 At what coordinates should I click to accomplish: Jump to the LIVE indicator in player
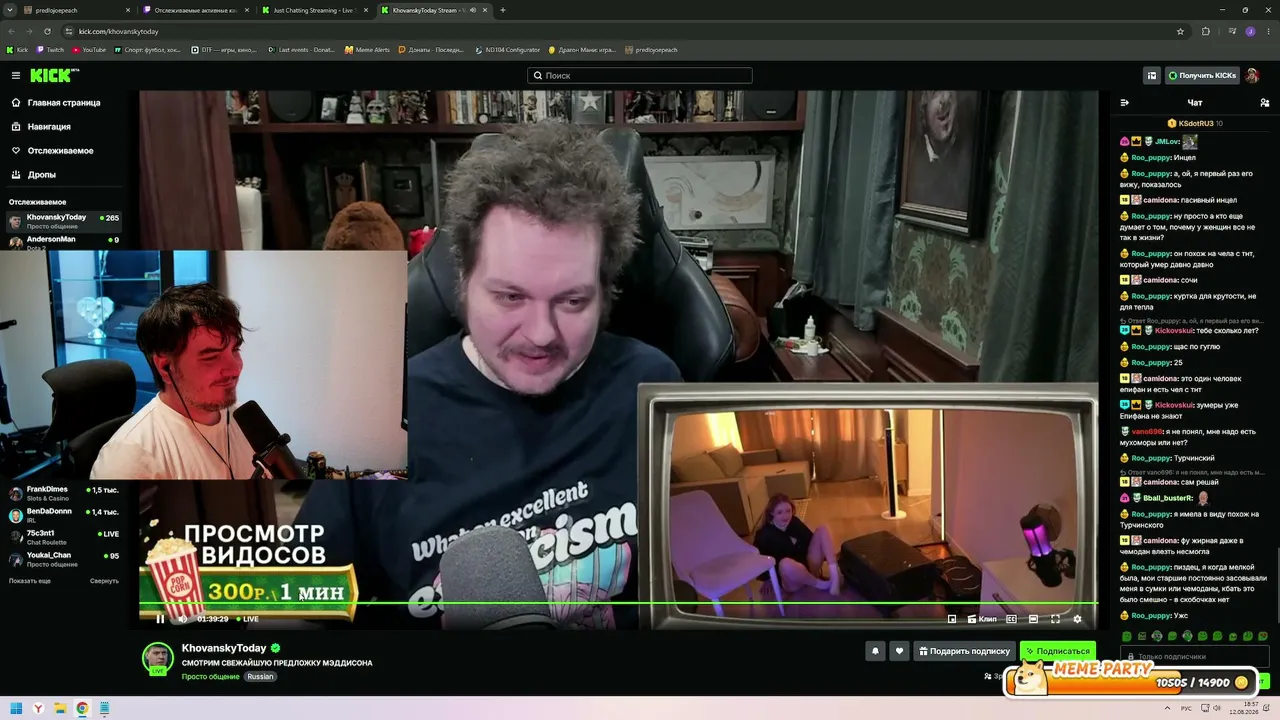(x=247, y=619)
